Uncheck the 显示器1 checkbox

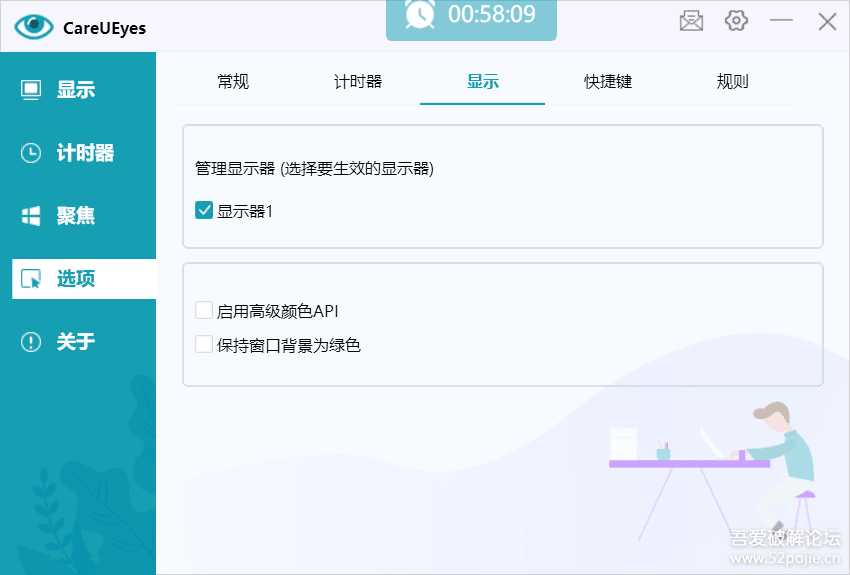[204, 210]
